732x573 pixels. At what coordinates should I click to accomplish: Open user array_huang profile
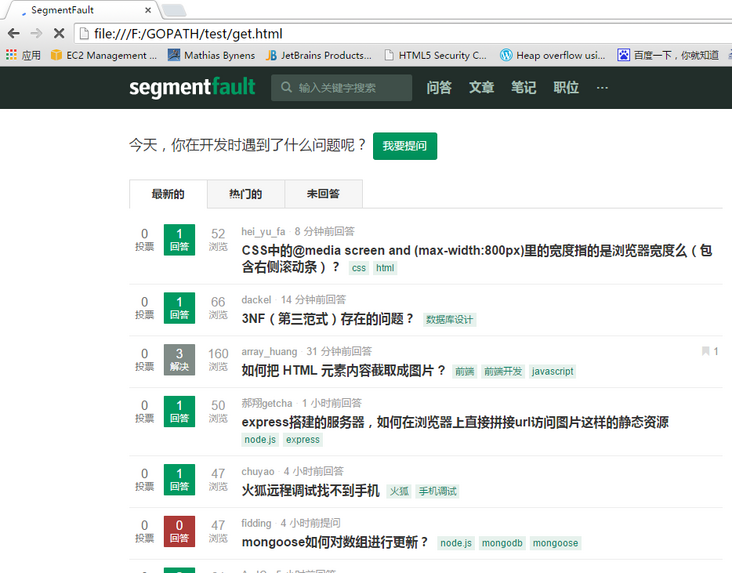(269, 352)
